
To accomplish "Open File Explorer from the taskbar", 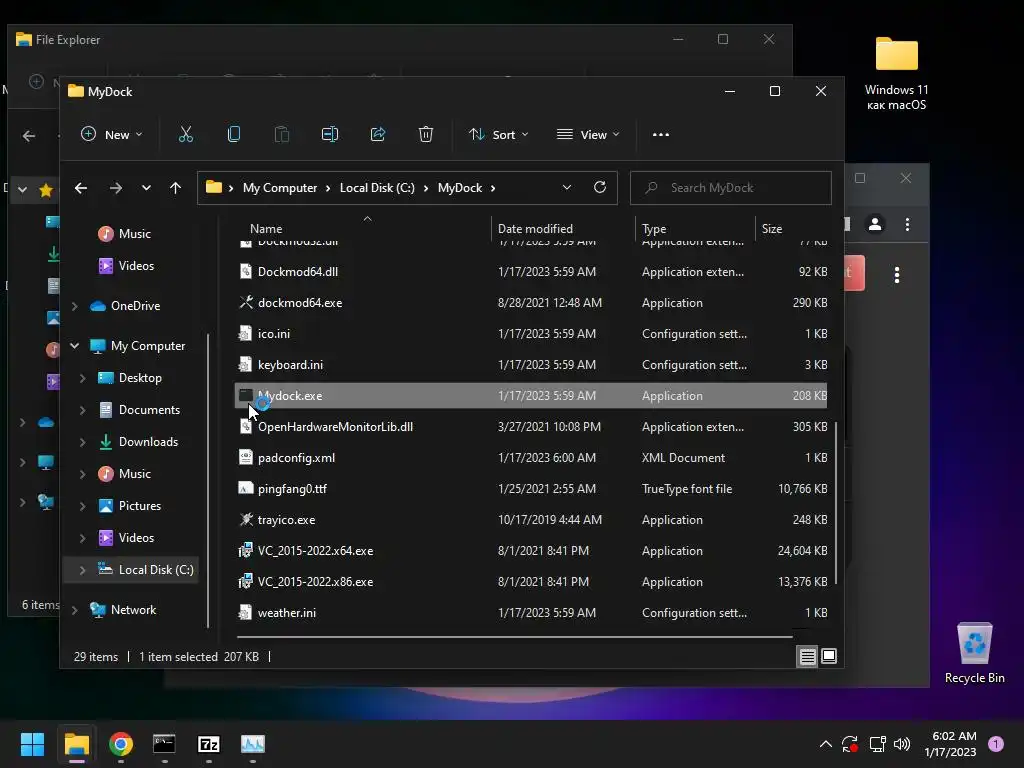I will (x=76, y=744).
